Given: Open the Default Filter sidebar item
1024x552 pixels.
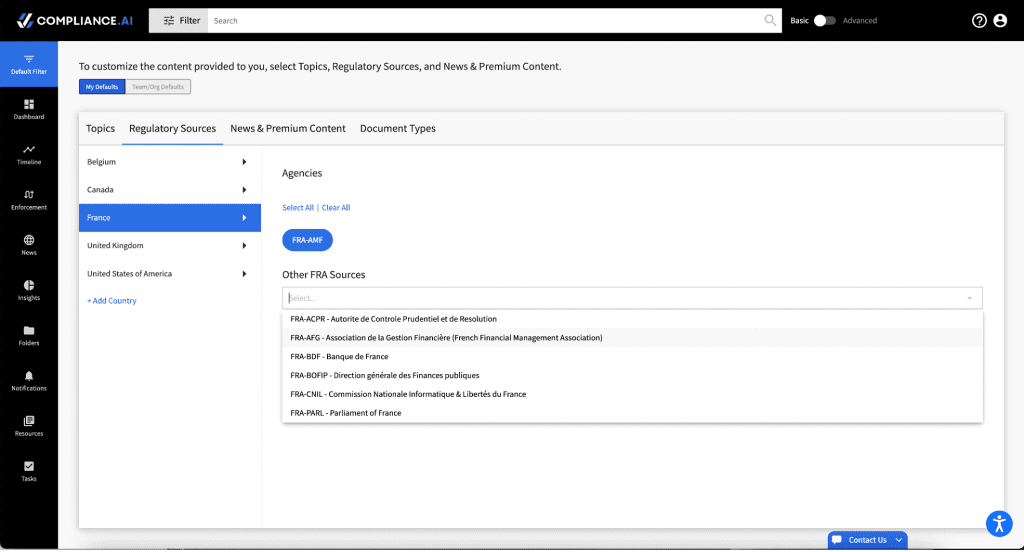Looking at the screenshot, I should [x=29, y=64].
